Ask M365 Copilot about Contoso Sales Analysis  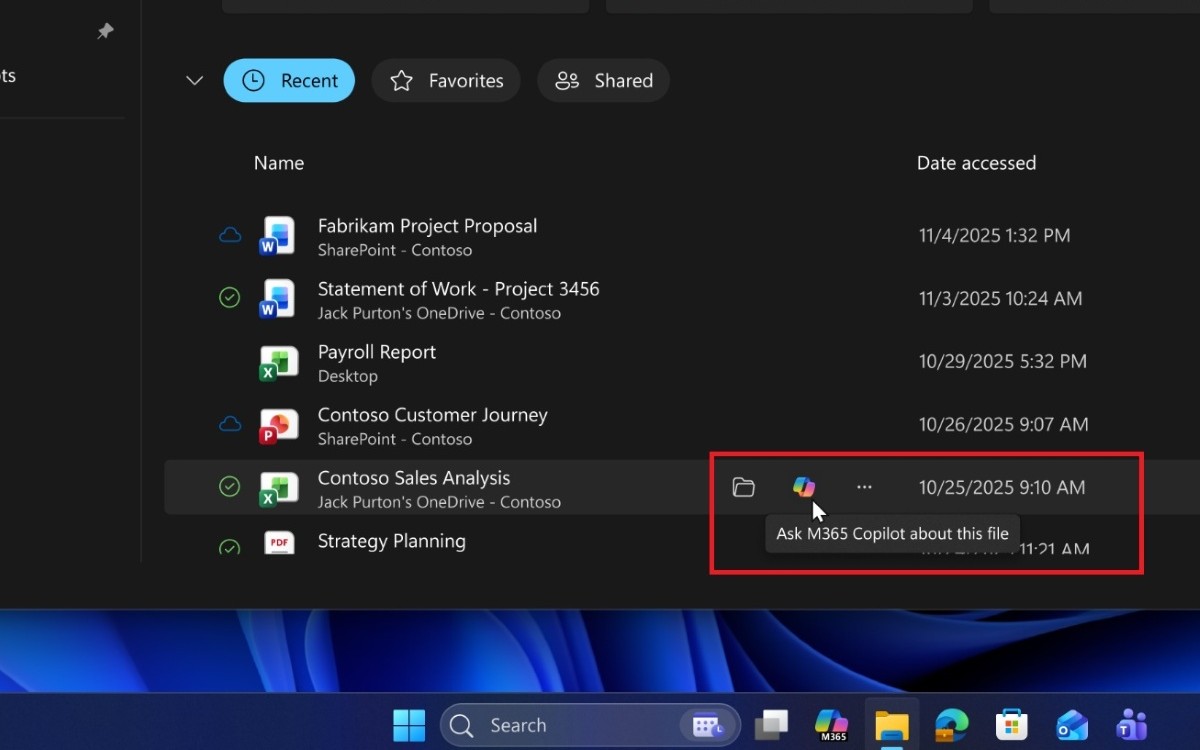coord(805,487)
